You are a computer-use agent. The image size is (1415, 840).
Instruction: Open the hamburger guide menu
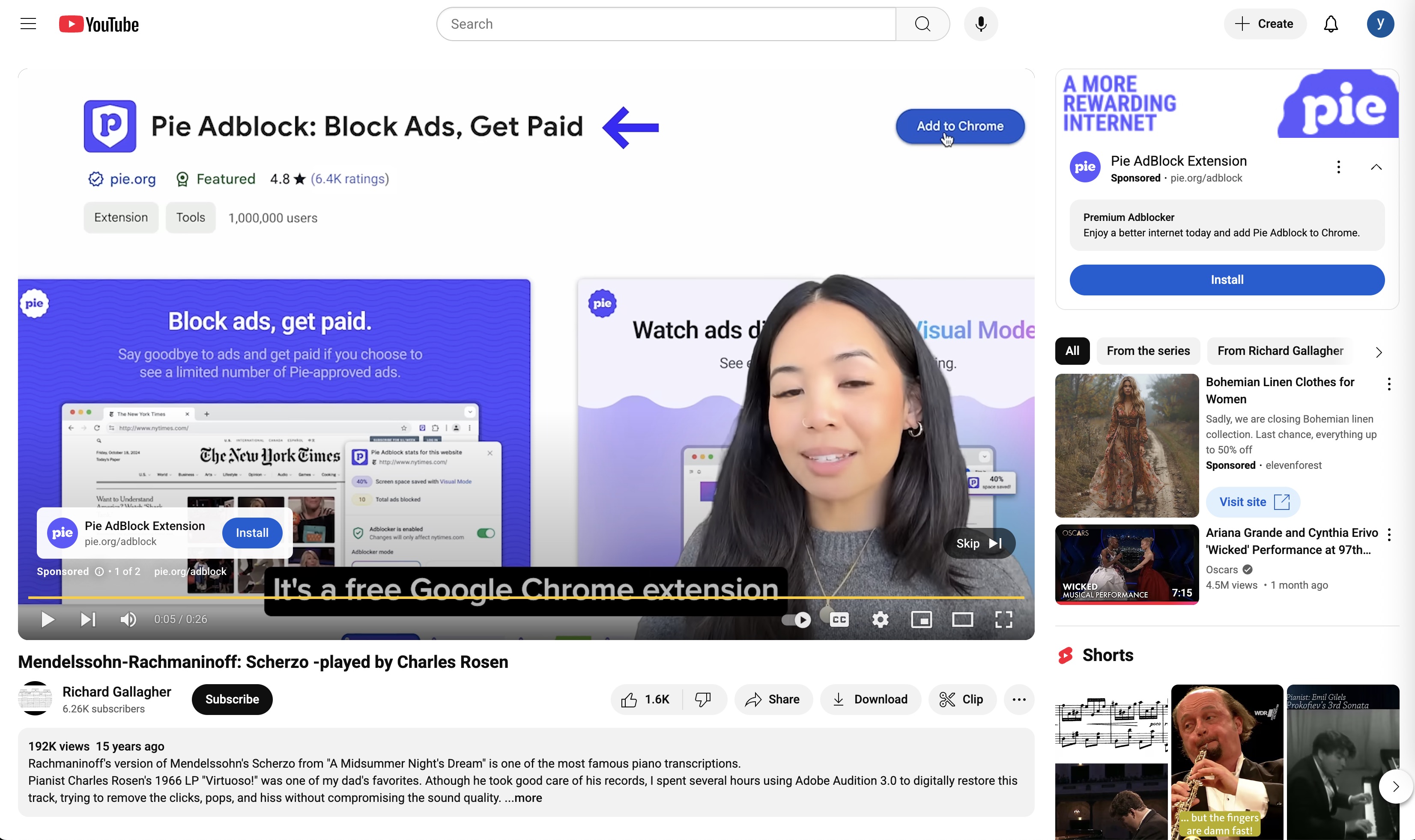pos(28,24)
